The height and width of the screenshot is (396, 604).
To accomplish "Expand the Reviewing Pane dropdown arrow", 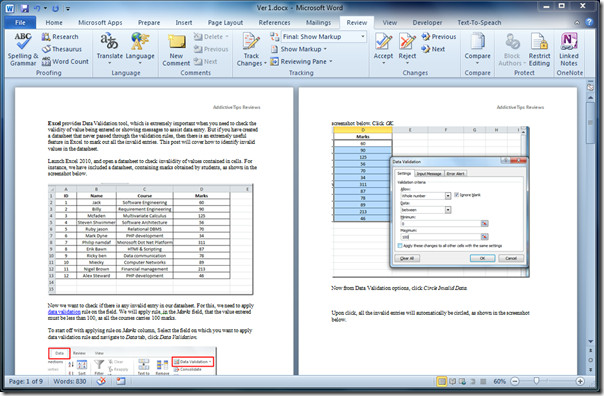I will point(331,61).
